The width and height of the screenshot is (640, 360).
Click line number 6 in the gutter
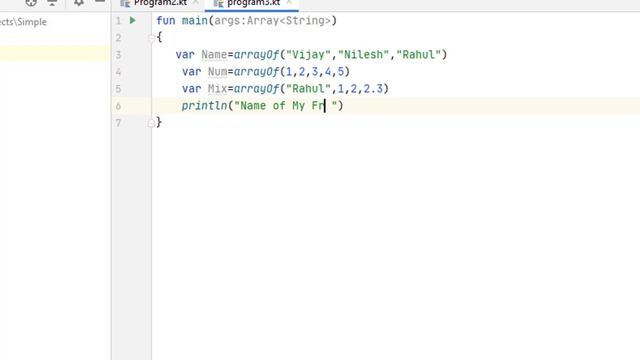click(x=118, y=106)
